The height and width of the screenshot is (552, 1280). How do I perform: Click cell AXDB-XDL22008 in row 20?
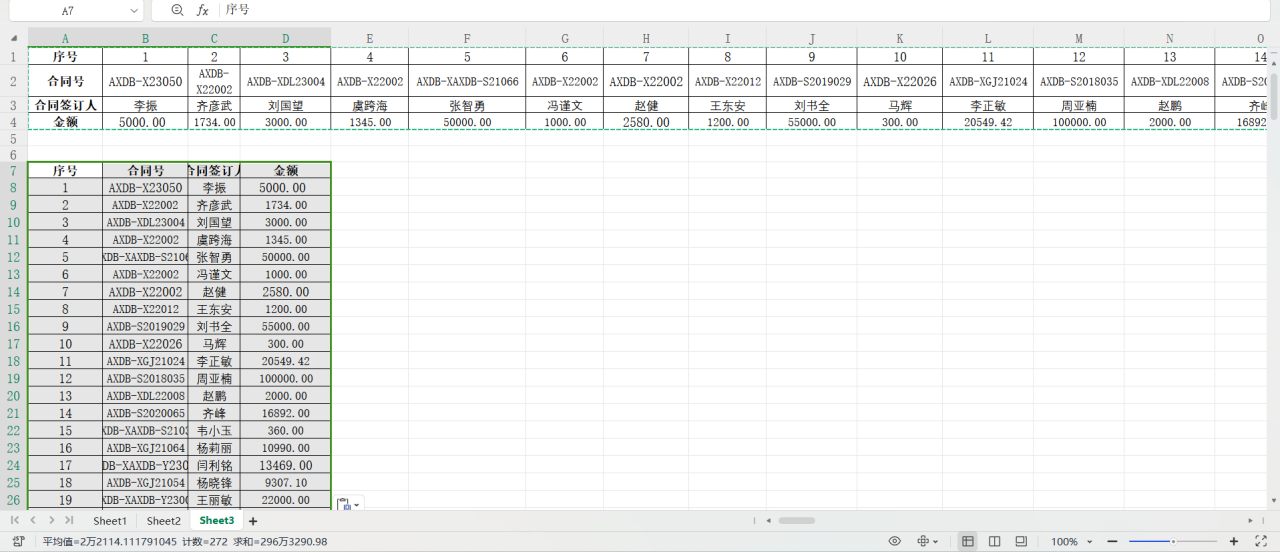145,396
